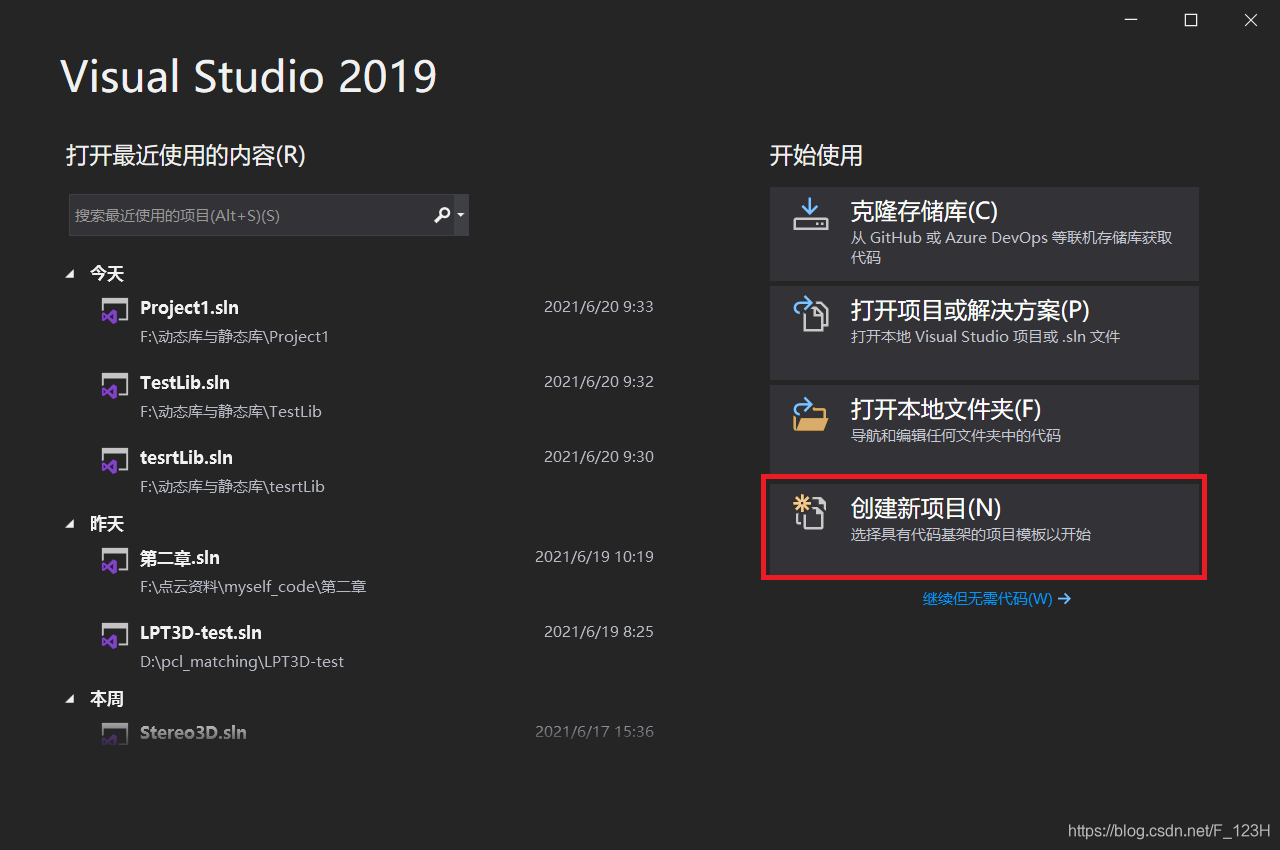Click the tesrtLib.sln solution icon
Viewport: 1280px width, 850px height.
click(114, 459)
